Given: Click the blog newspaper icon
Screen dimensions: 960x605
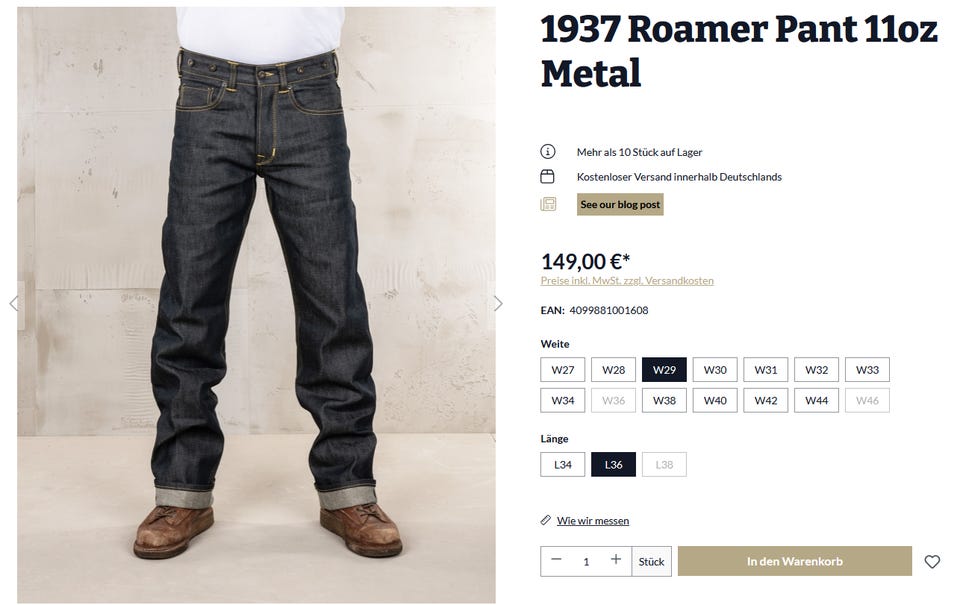Looking at the screenshot, I should point(548,204).
